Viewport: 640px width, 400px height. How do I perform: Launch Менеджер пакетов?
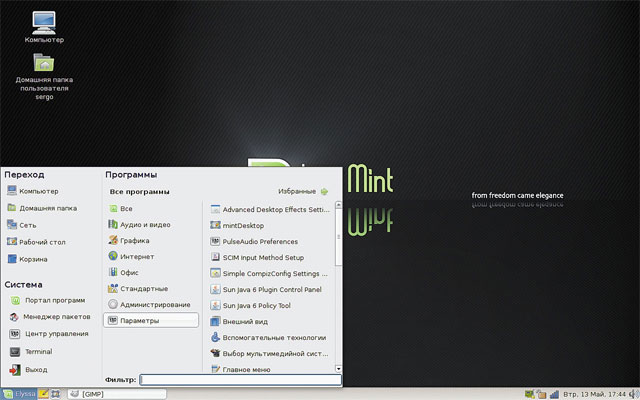50,317
